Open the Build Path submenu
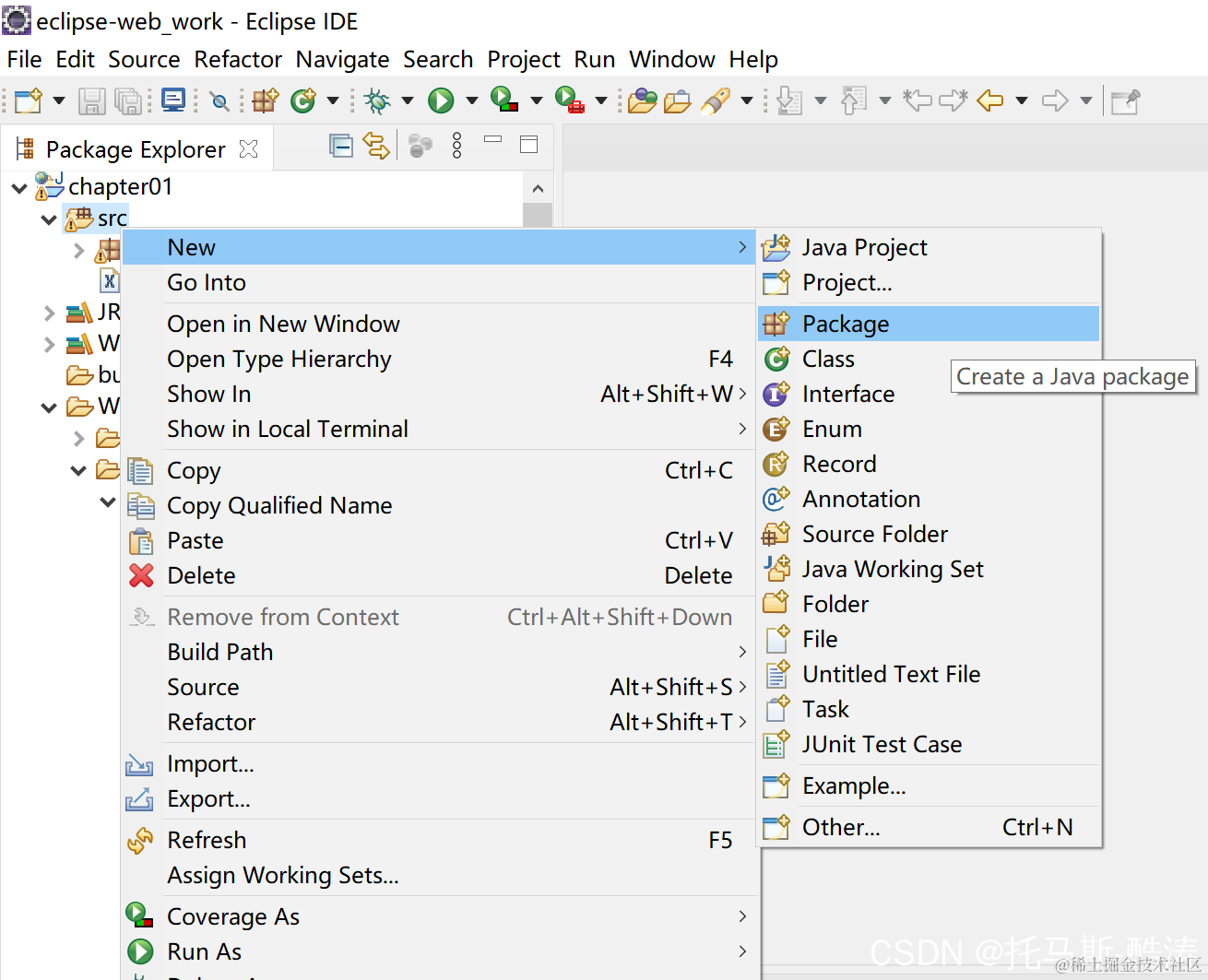This screenshot has height=980, width=1208. coord(439,652)
